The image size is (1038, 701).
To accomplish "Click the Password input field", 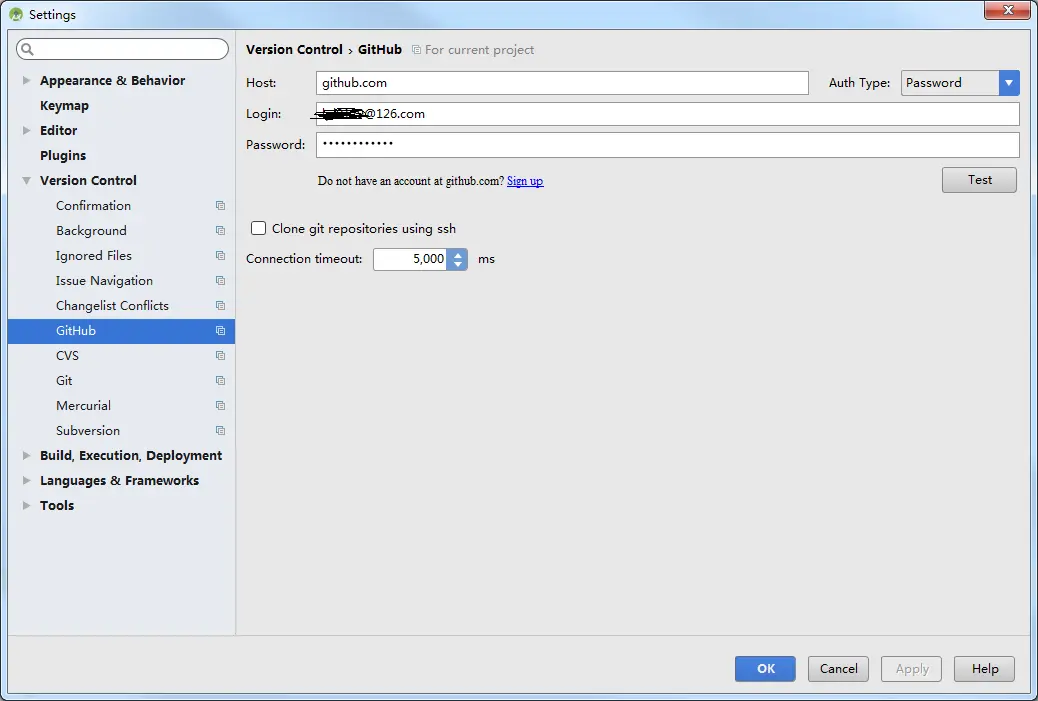I will [667, 145].
